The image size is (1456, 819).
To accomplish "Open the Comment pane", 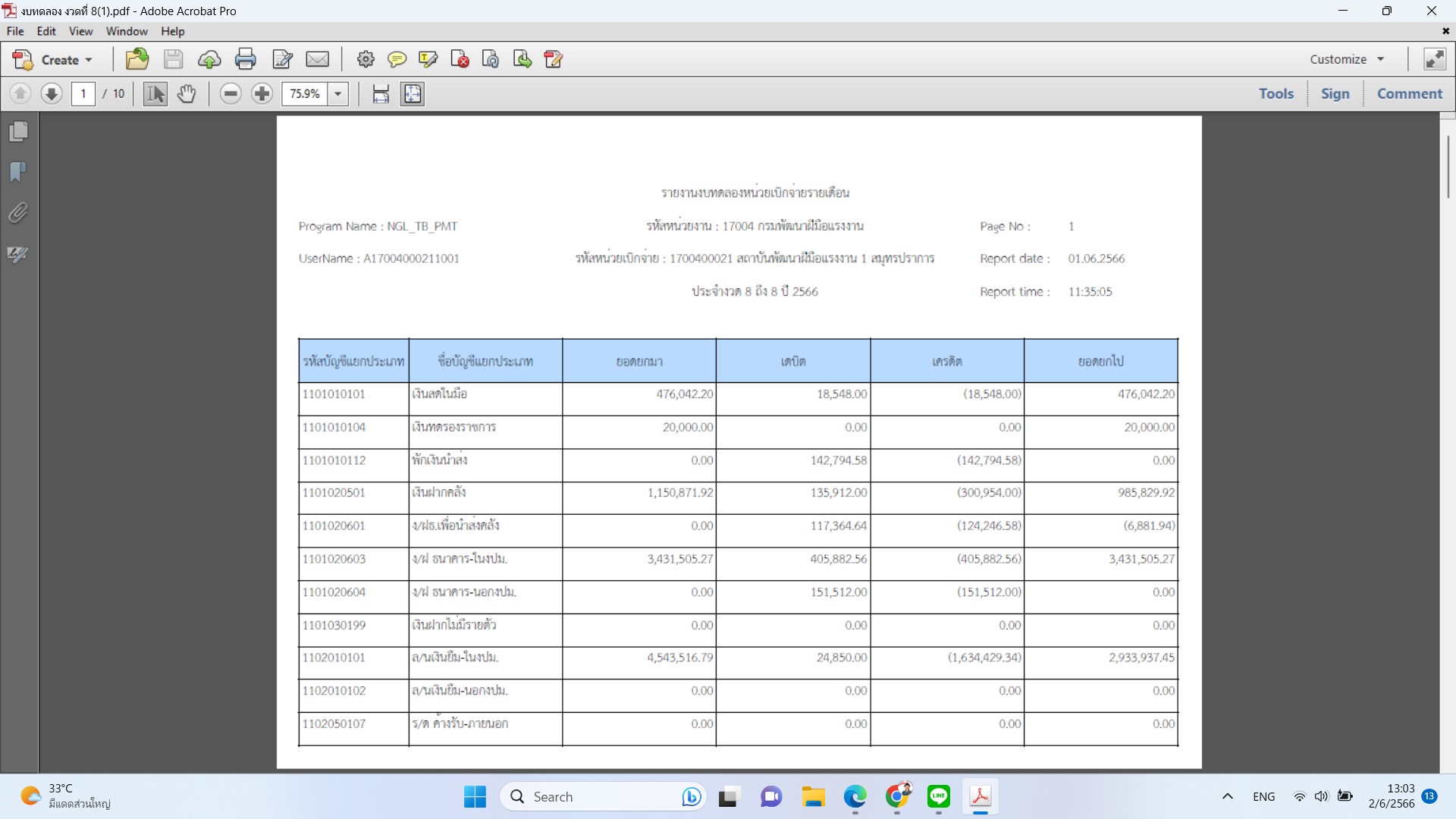I will click(1409, 93).
